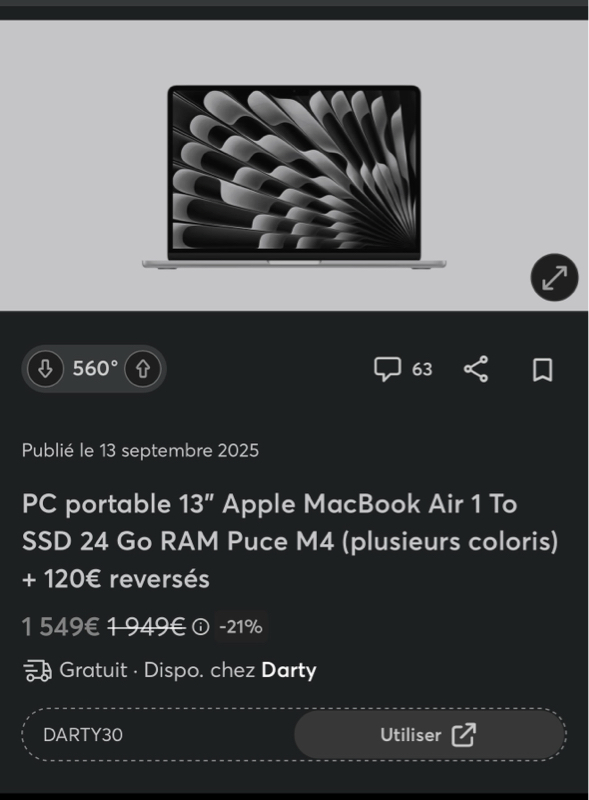Use the DARTY30 code via Utiliser button
Screen dimensions: 589x800
click(429, 735)
